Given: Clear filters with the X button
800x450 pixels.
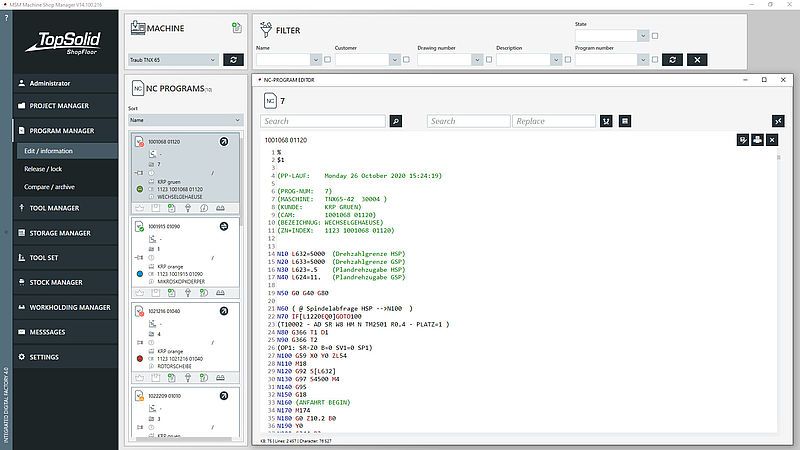Looking at the screenshot, I should [697, 60].
